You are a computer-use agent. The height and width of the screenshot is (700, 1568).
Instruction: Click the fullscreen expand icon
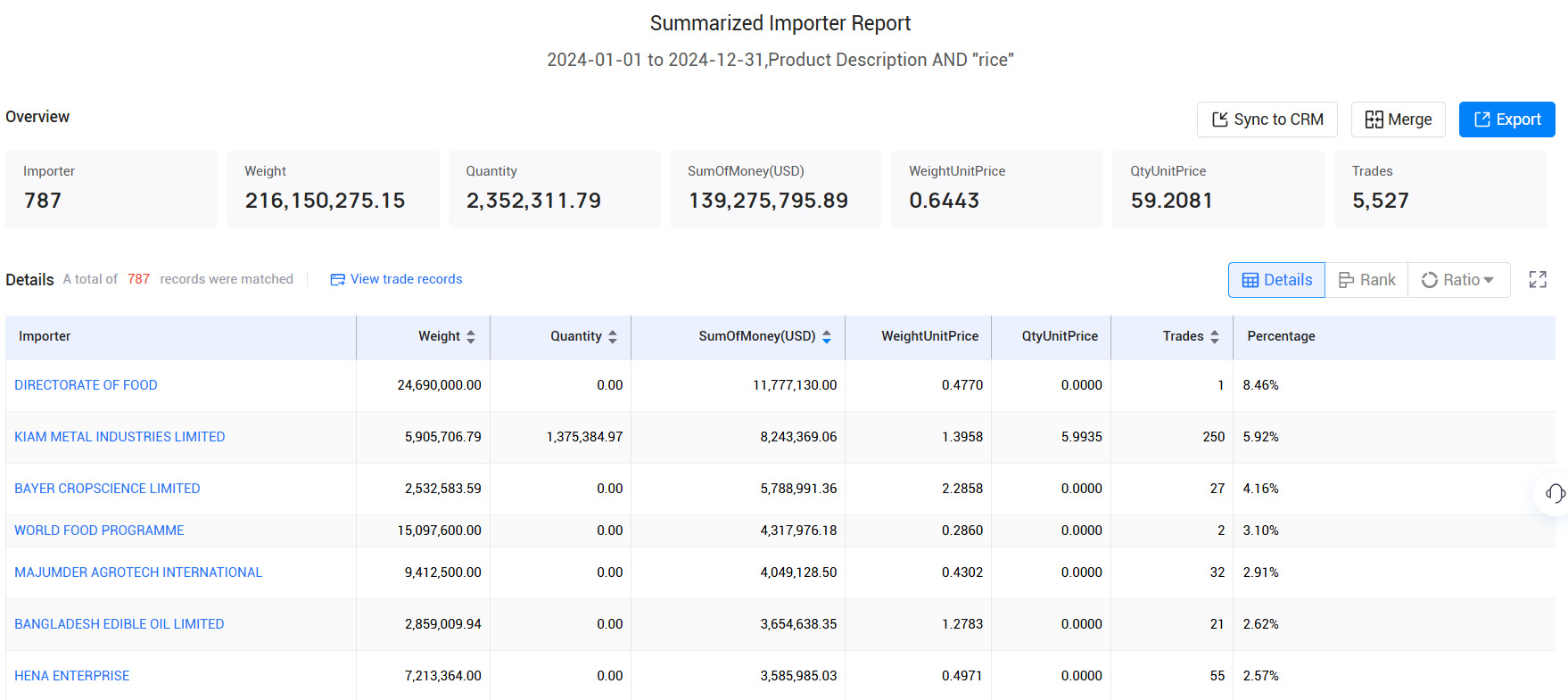point(1537,280)
